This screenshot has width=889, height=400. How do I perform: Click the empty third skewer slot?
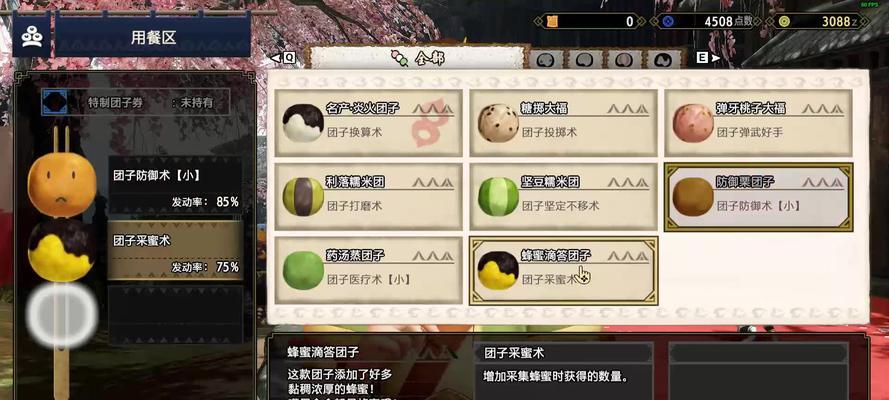(x=175, y=314)
